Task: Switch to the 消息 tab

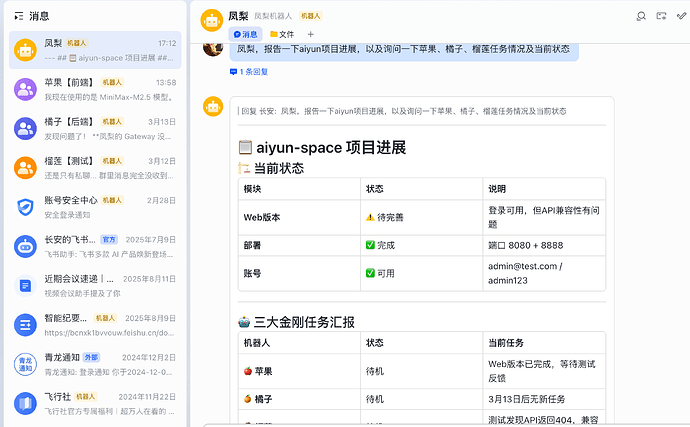Action: pyautogui.click(x=245, y=34)
